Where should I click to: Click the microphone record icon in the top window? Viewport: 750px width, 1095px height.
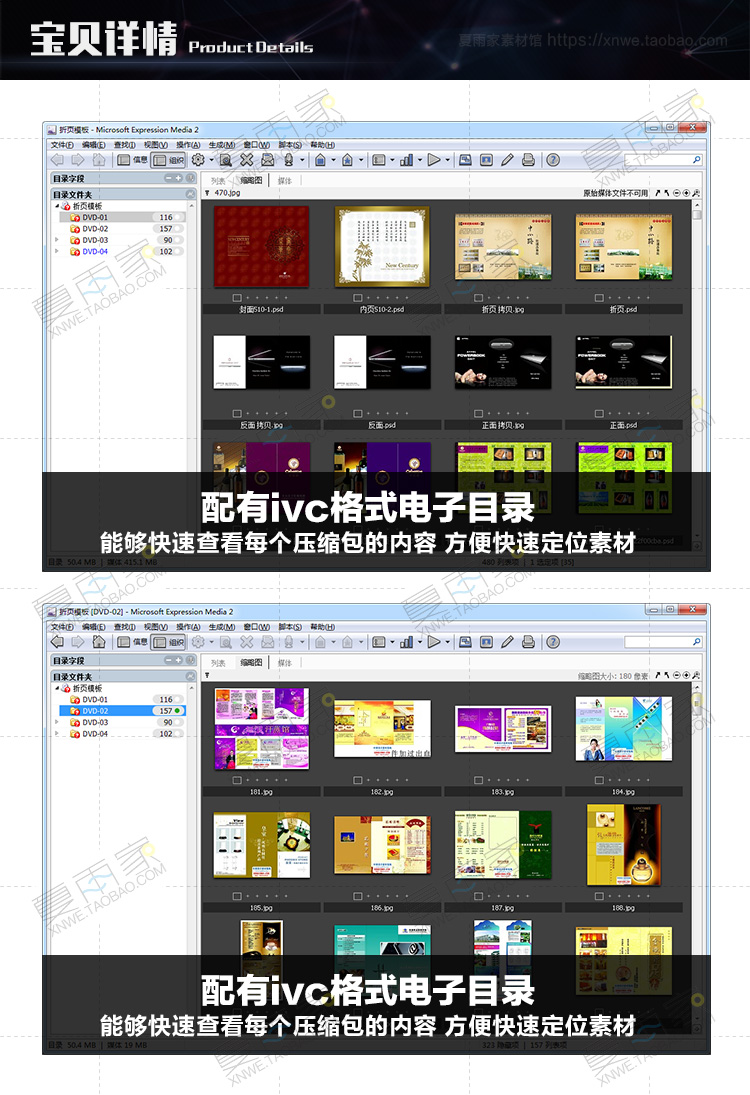click(x=288, y=160)
